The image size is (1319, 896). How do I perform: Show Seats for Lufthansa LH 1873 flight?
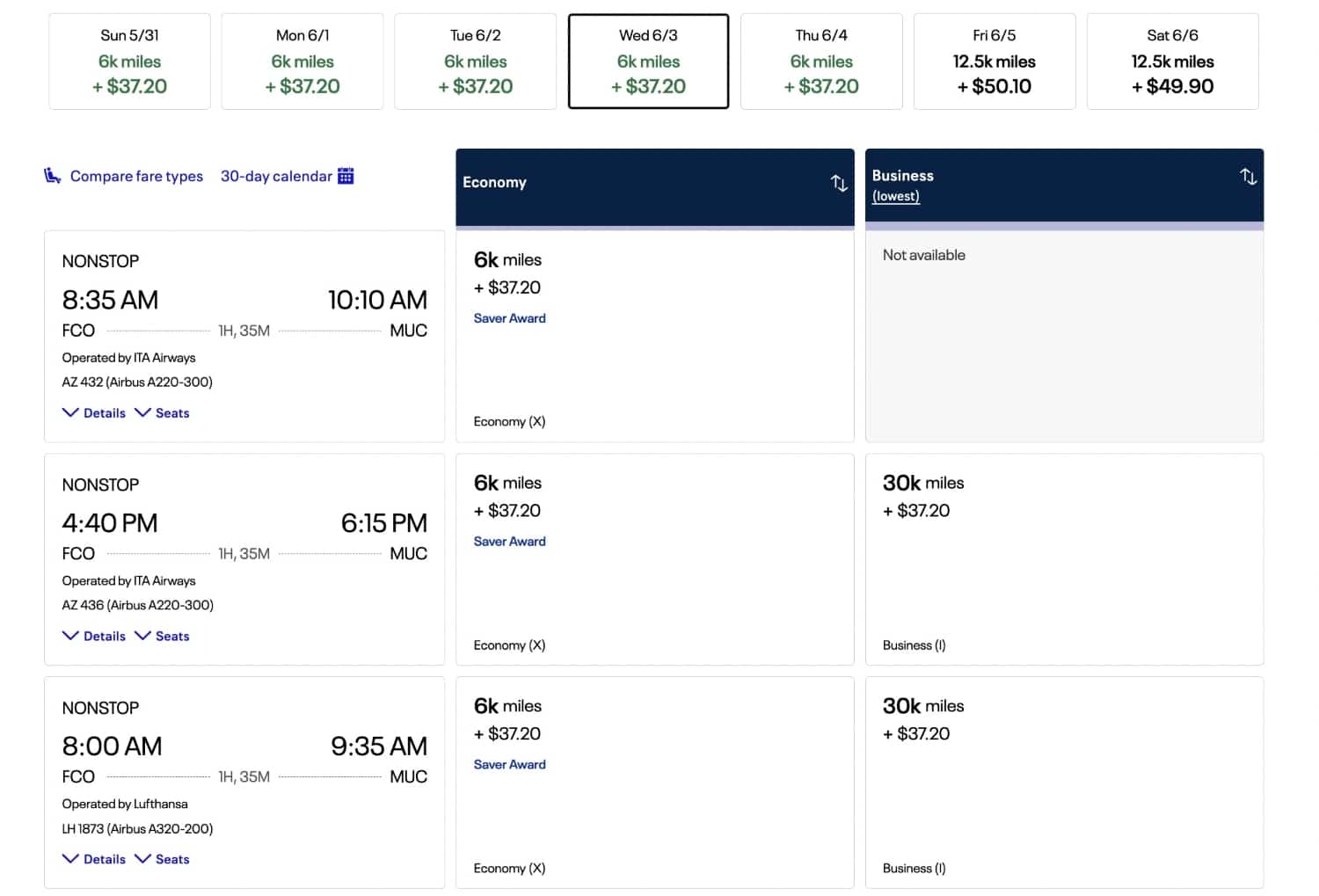coord(163,860)
